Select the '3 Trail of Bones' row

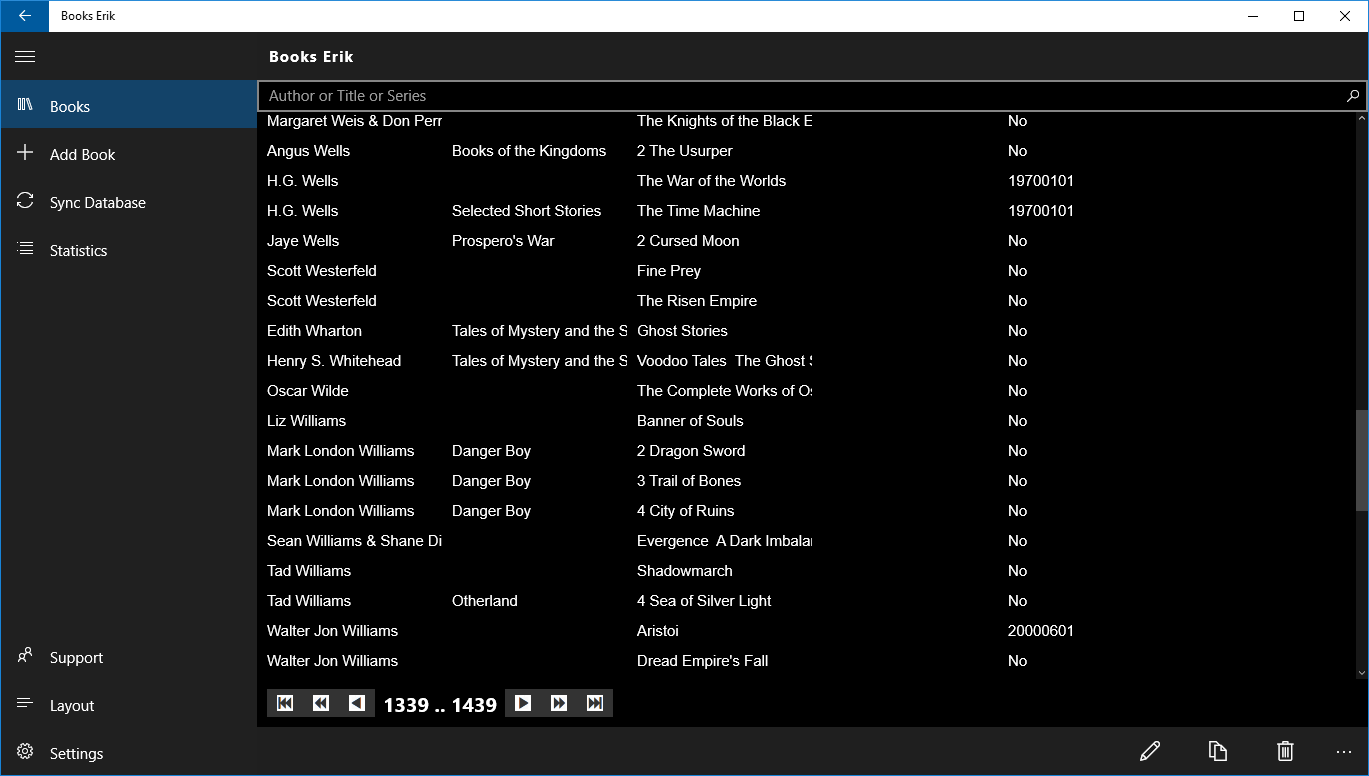click(x=806, y=481)
